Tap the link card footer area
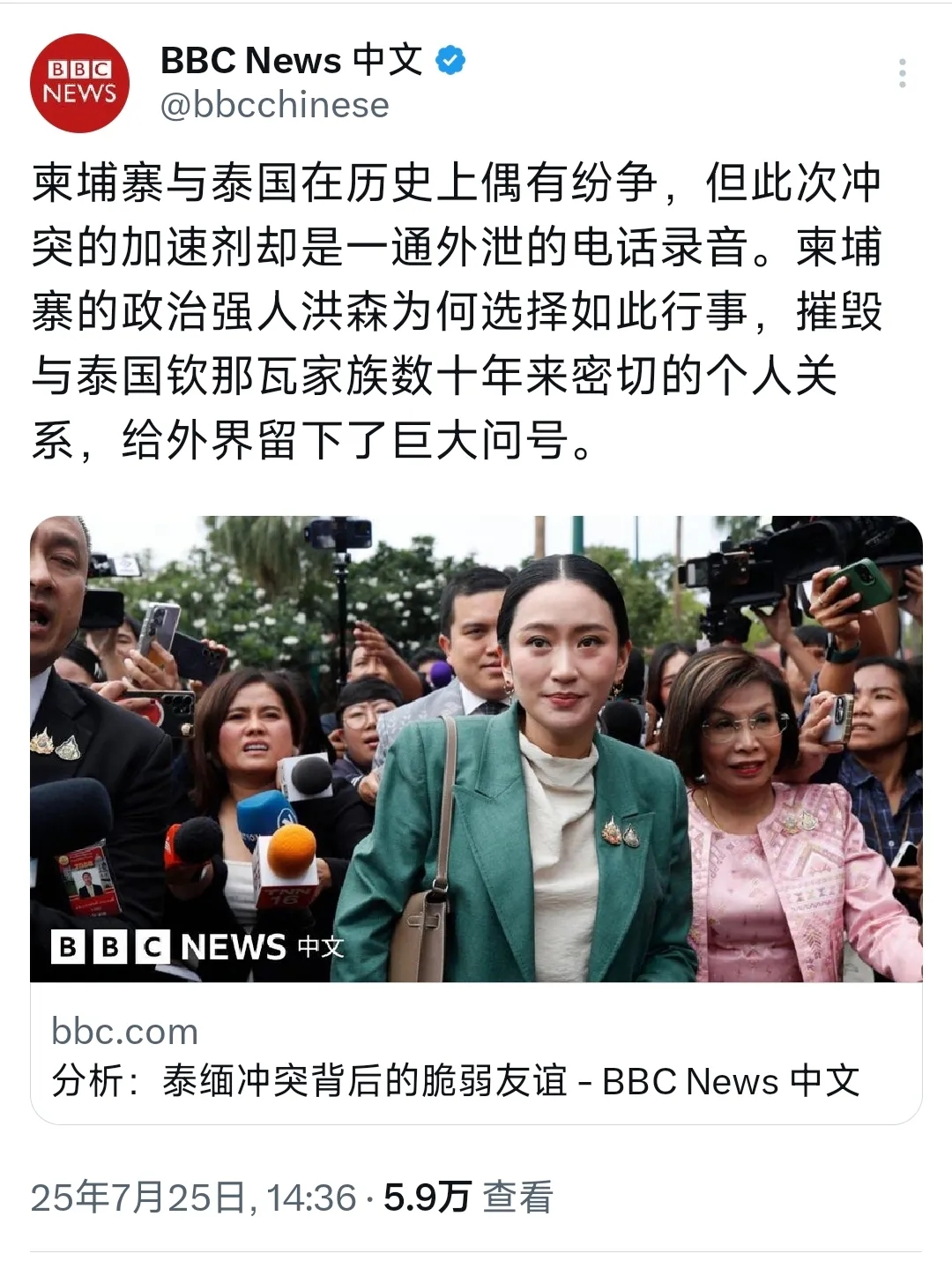 click(476, 1054)
